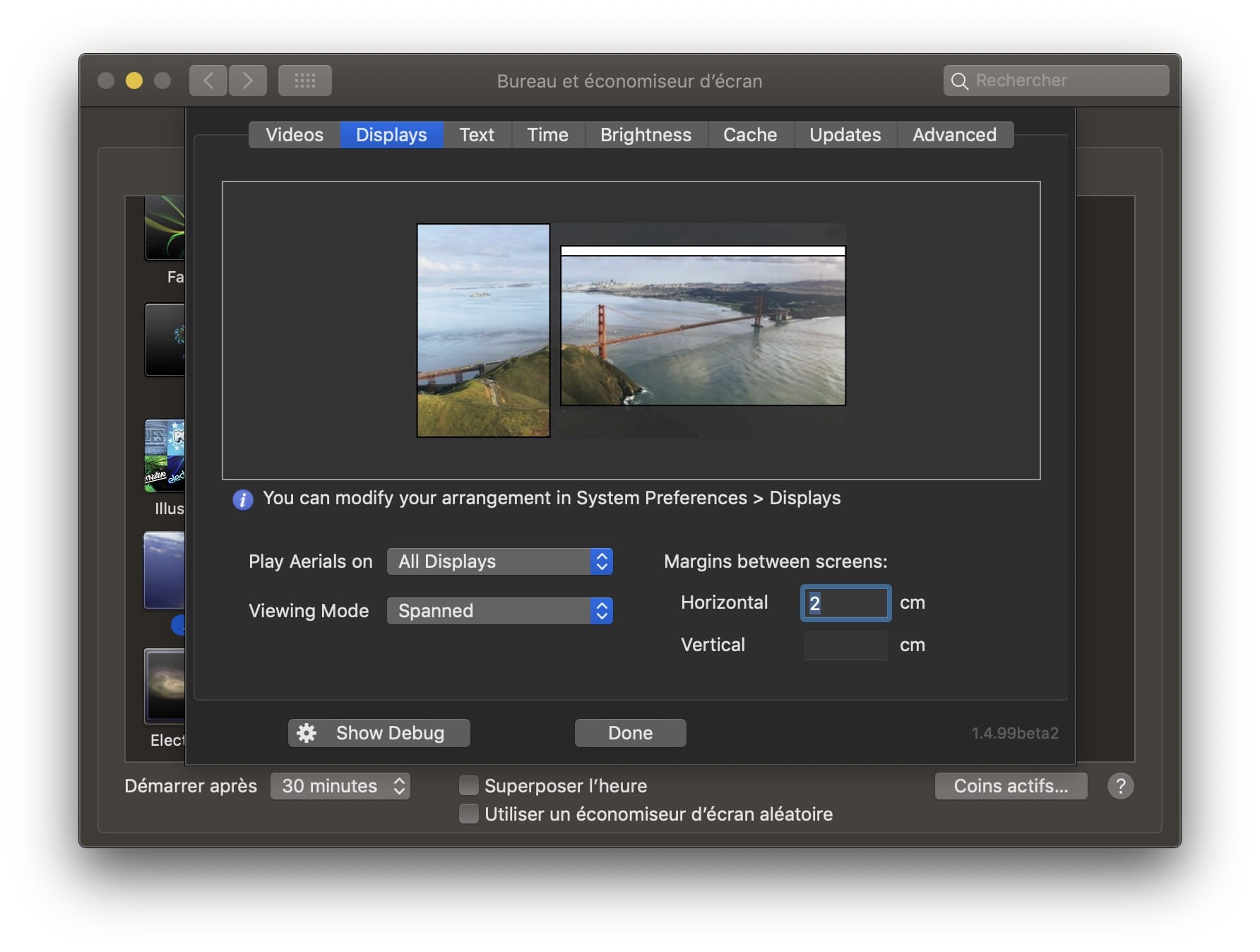This screenshot has width=1260, height=952.
Task: Open the Démarrer après 30 minutes popup
Action: point(340,786)
